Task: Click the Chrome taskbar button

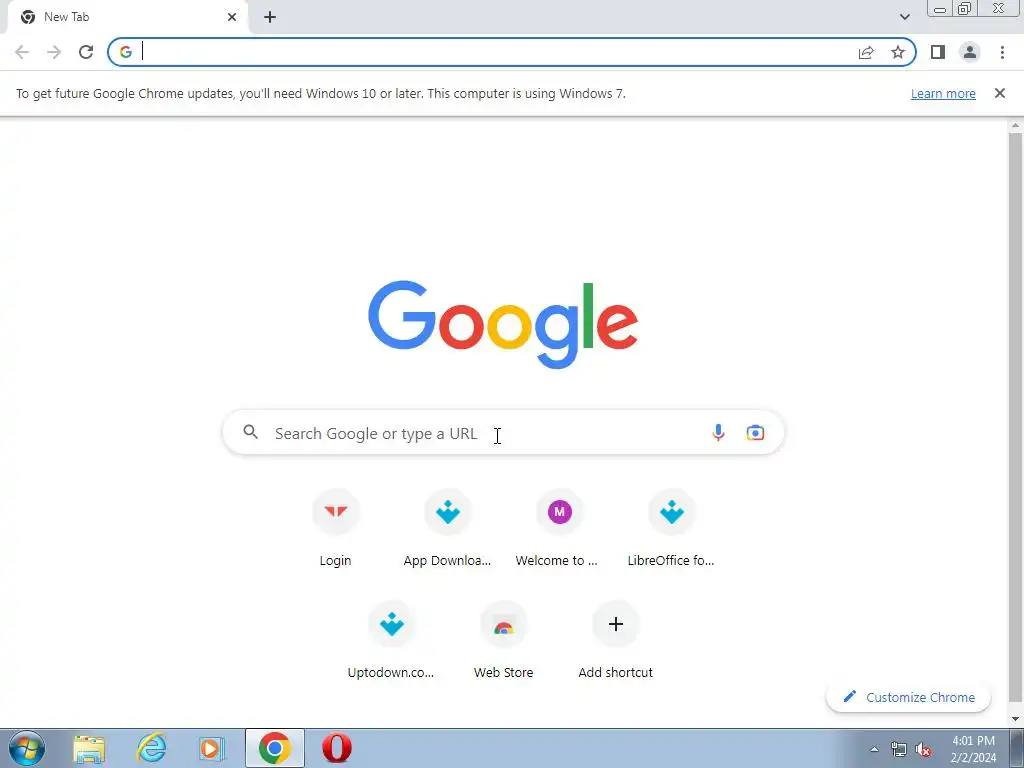Action: click(275, 748)
